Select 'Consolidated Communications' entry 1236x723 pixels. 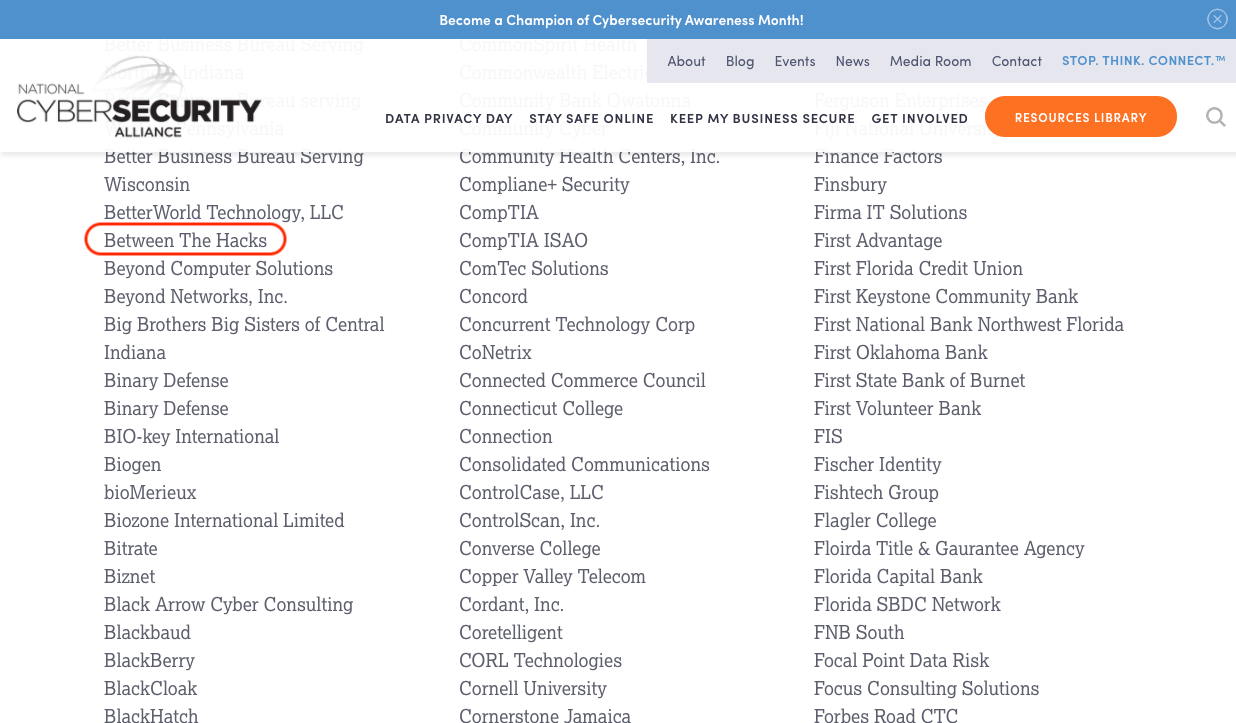pos(584,464)
